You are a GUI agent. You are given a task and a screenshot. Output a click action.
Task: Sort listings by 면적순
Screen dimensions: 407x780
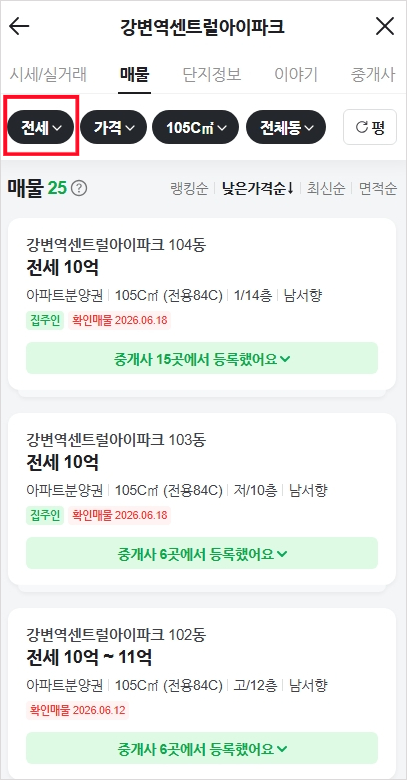(x=378, y=189)
